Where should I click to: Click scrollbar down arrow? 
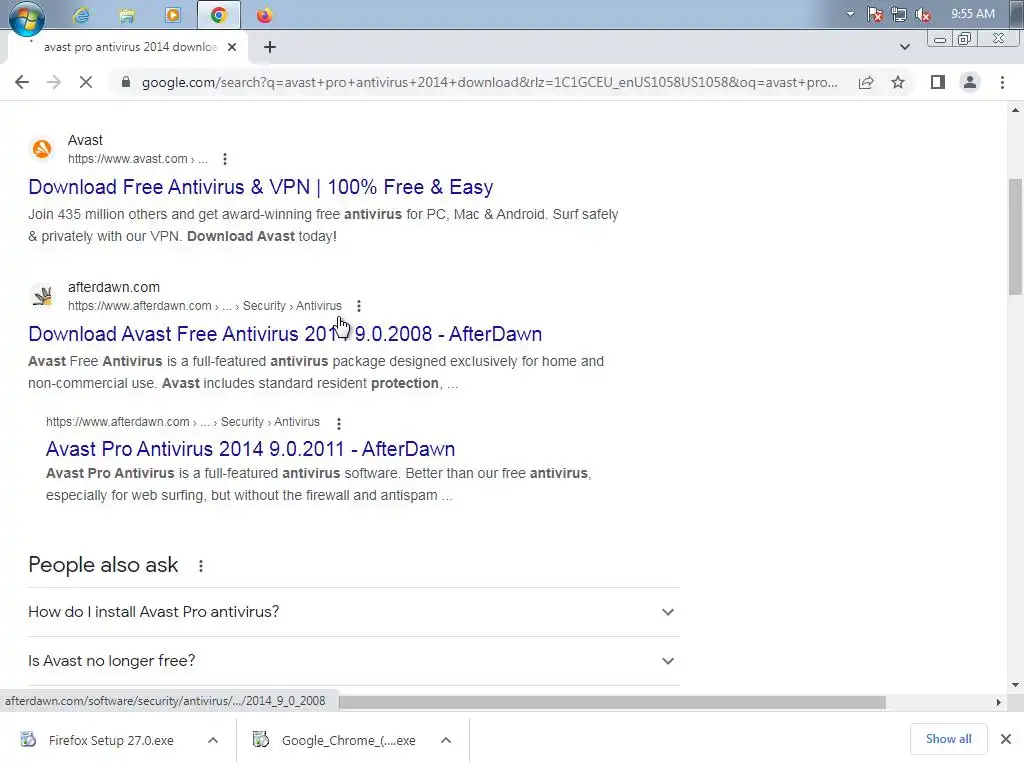1016,685
